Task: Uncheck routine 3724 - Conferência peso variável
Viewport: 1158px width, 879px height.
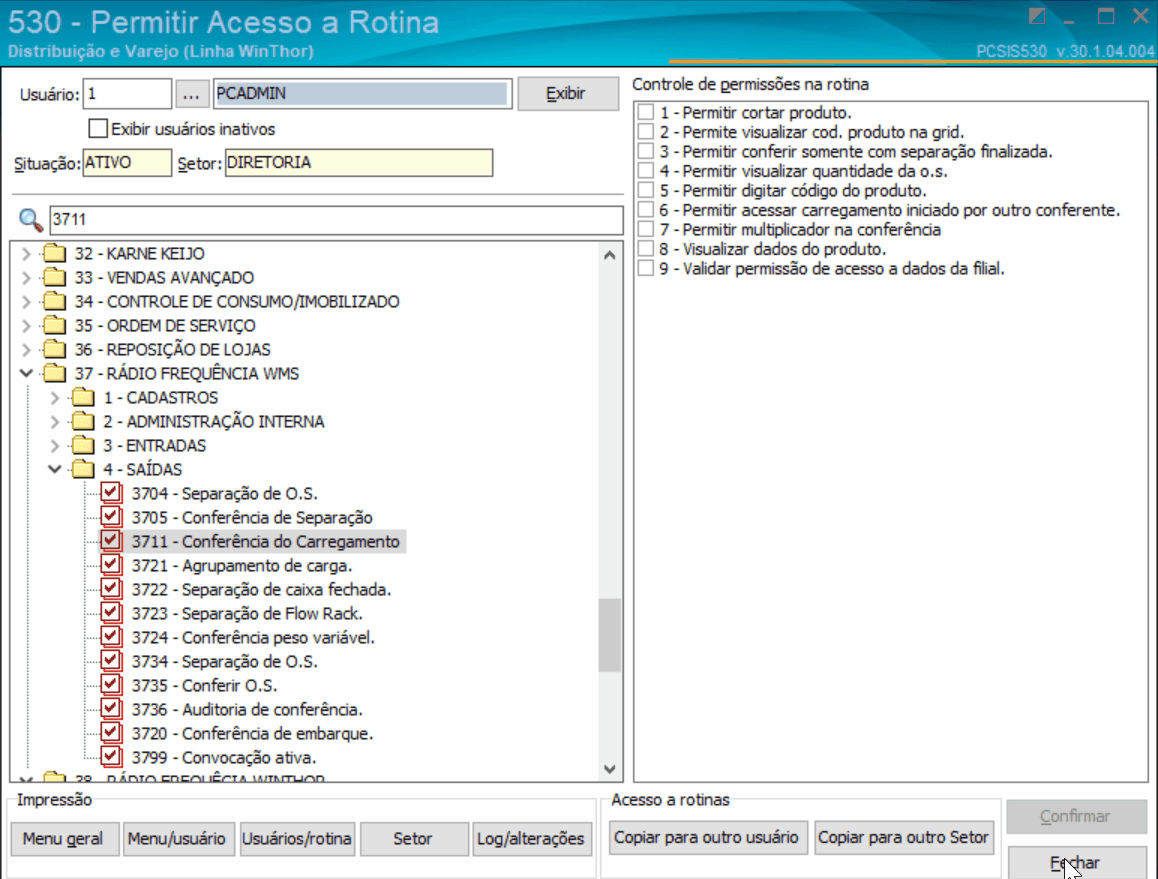Action: pos(111,637)
